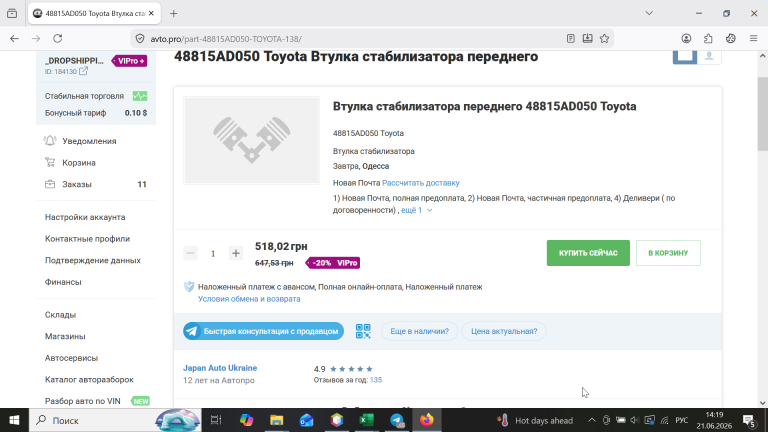Click the 'Hot days ahead' weather widget
This screenshot has height=432, width=768.
[535, 420]
